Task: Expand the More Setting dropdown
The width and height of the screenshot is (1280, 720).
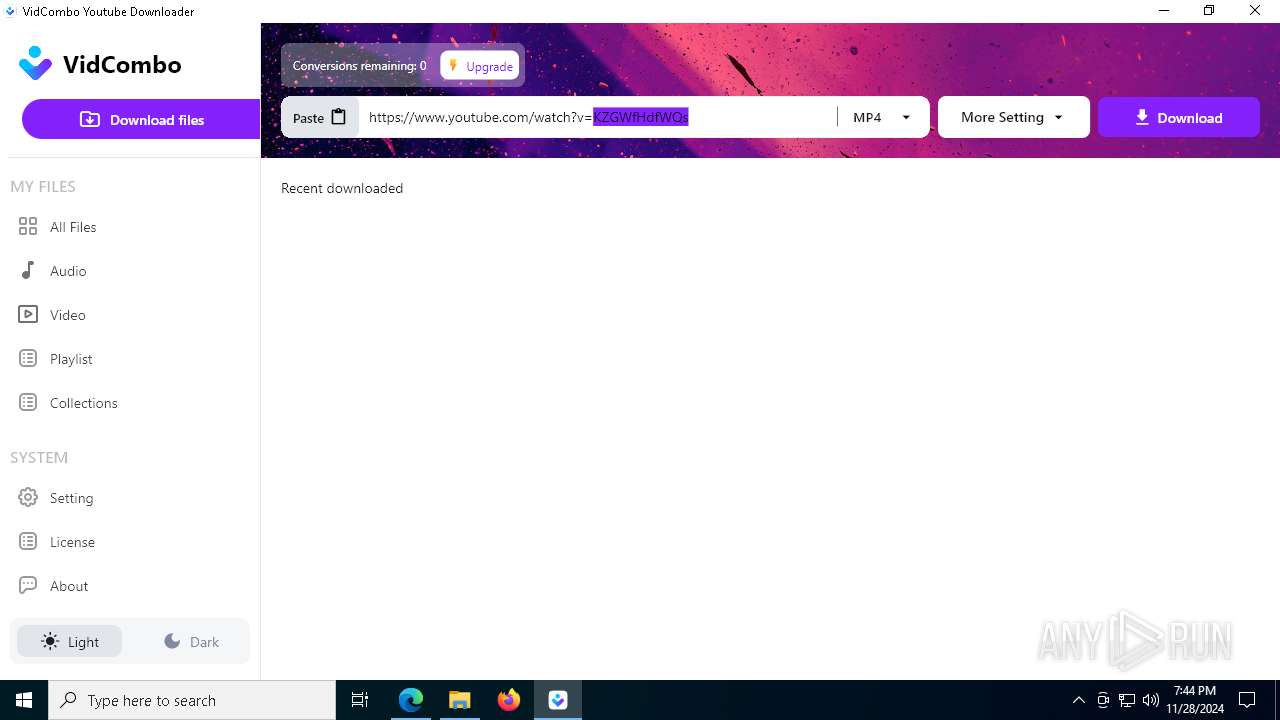Action: pos(1013,117)
